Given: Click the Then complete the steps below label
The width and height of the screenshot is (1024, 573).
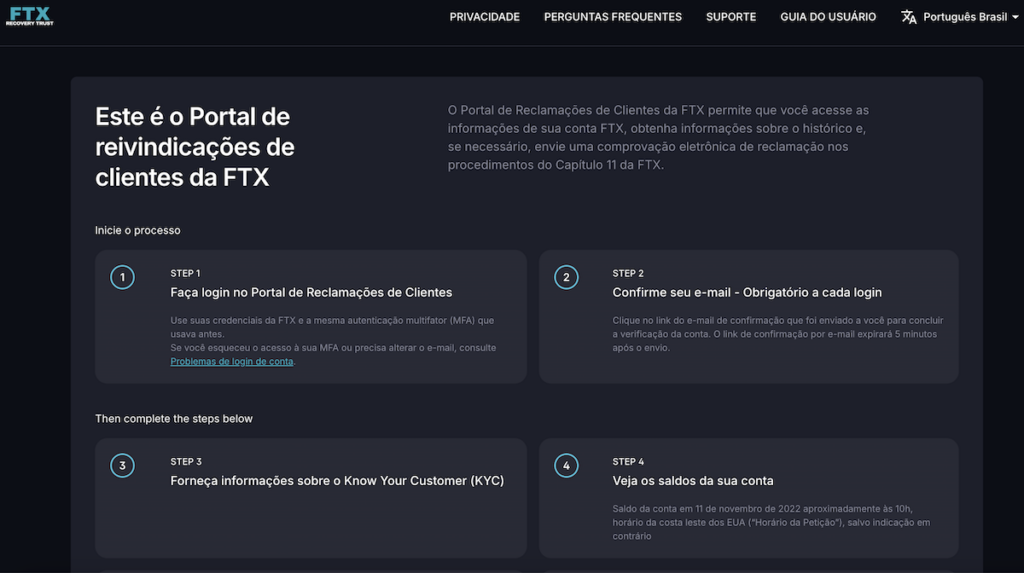Looking at the screenshot, I should 174,418.
